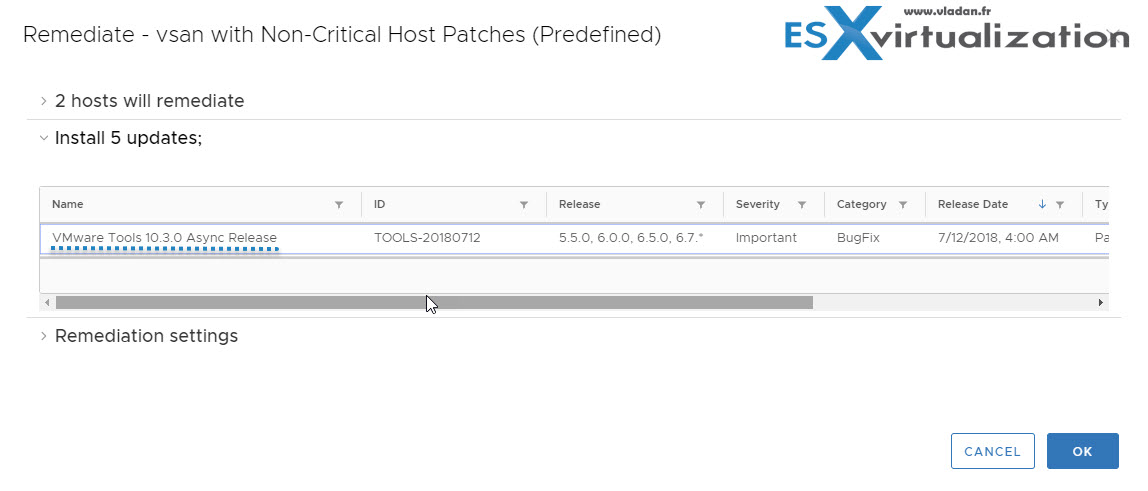This screenshot has width=1148, height=491.
Task: Open filter icon on Category column
Action: 903,205
